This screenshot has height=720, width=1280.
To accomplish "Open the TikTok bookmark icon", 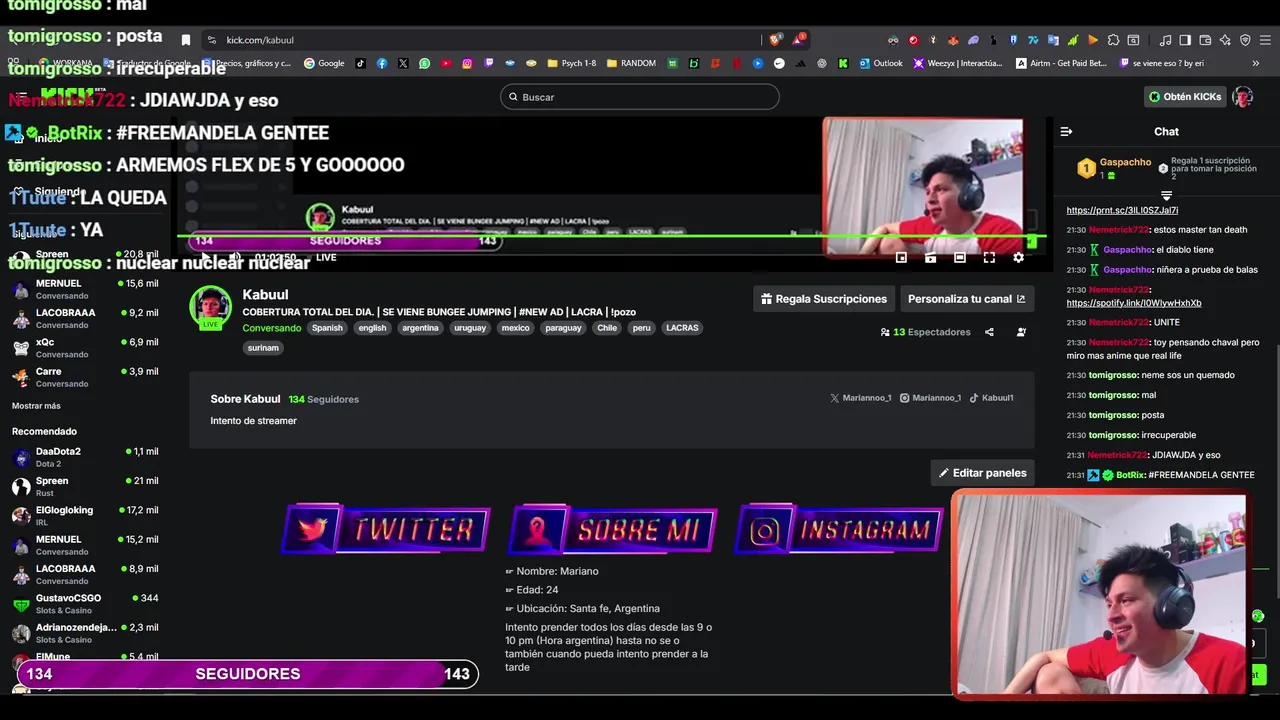I will pyautogui.click(x=360, y=63).
